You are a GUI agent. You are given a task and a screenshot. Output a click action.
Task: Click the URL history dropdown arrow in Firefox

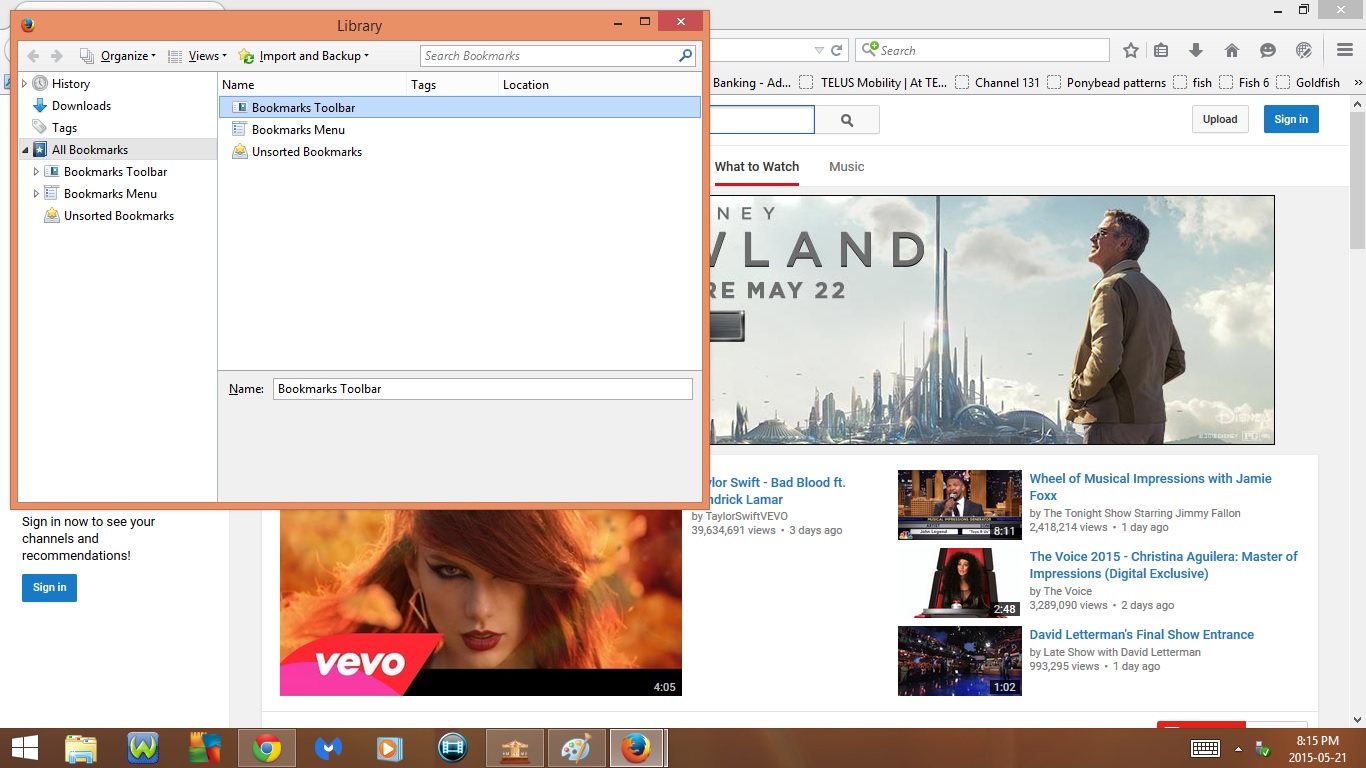pyautogui.click(x=819, y=50)
